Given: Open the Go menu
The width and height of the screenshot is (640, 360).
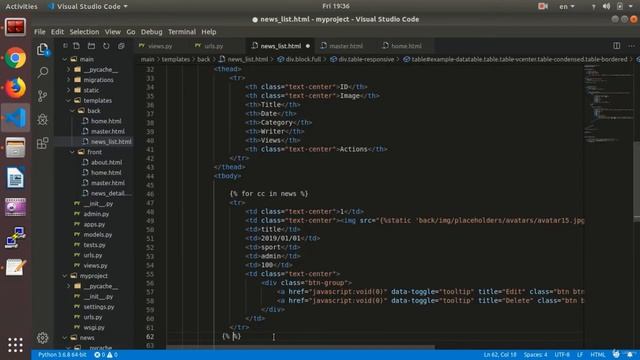Looking at the screenshot, I should [x=131, y=32].
